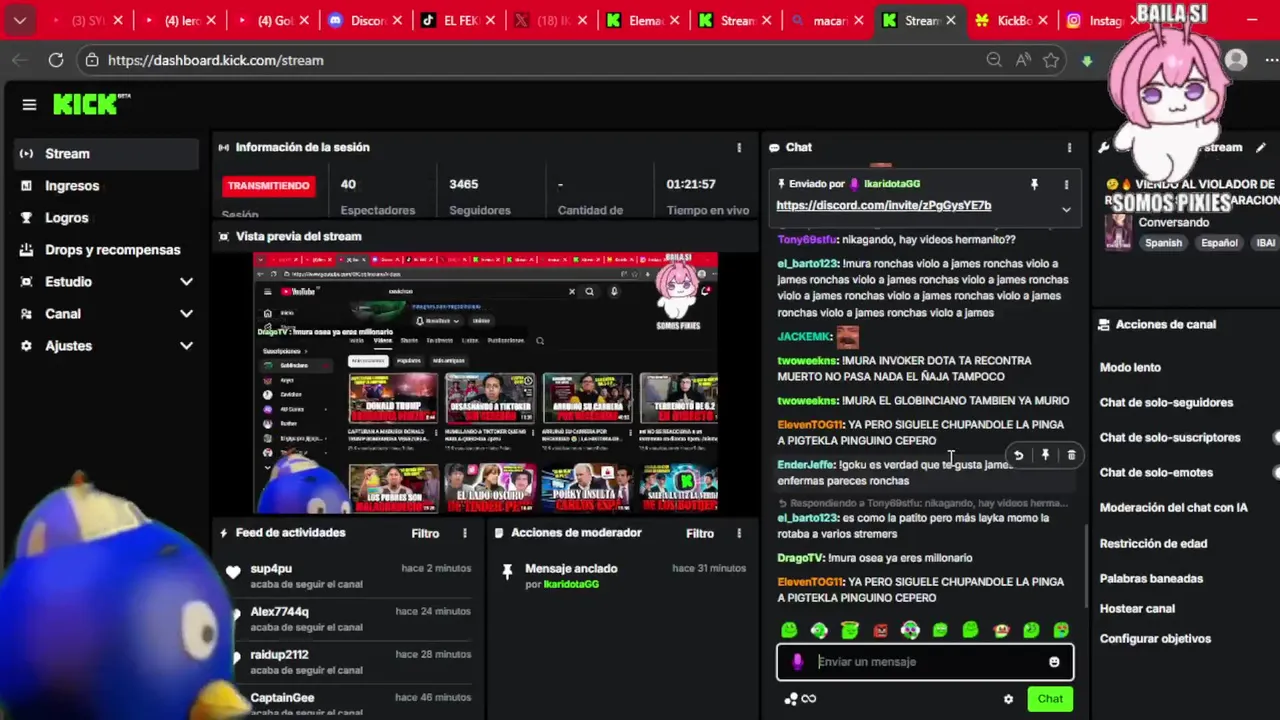Delete EnderJeffe's chat message with trash icon
Viewport: 1280px width, 720px height.
click(1071, 456)
